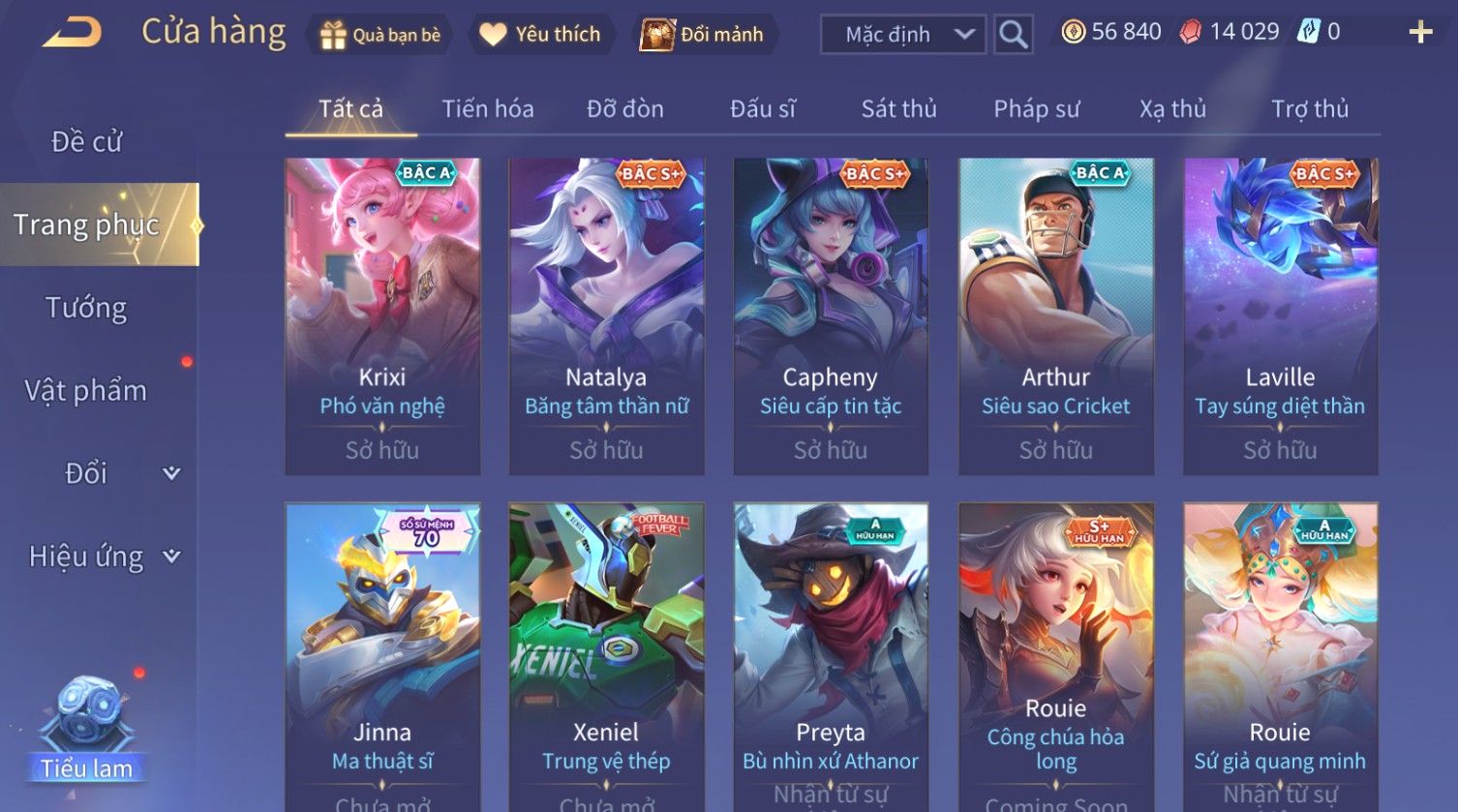Go to the Tướng sidebar menu
Viewport: 1458px width, 812px height.
[x=86, y=308]
